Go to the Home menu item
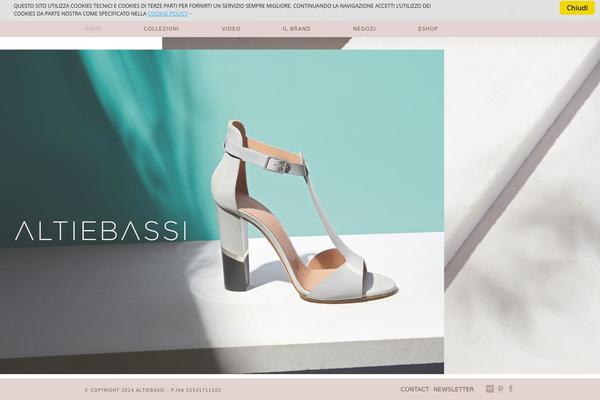Viewport: 600px width, 400px height. 92,29
